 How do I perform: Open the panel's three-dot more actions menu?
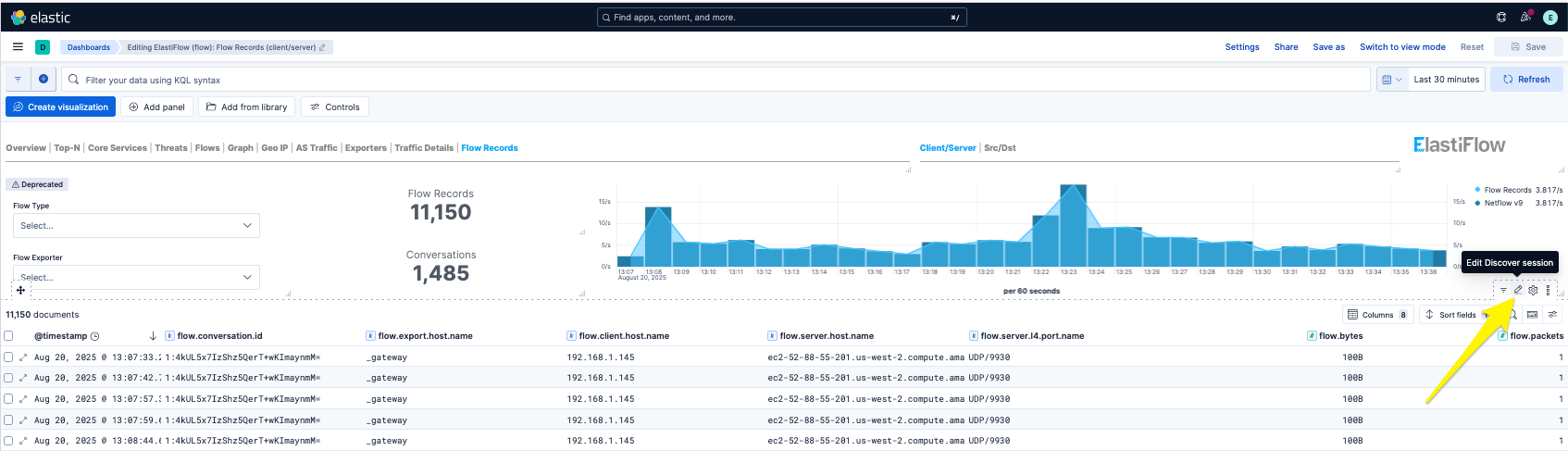click(1548, 290)
